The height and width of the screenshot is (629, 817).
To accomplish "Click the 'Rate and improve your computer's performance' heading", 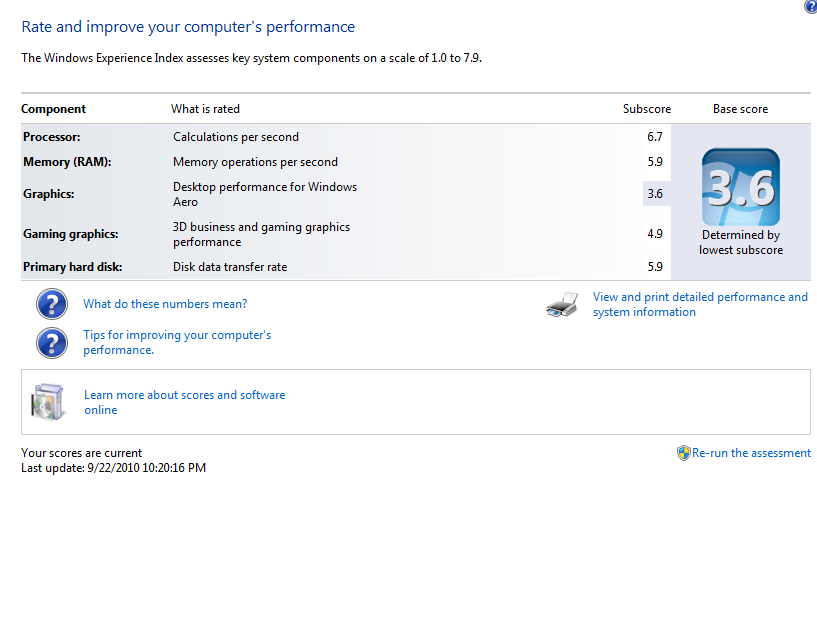I will click(x=188, y=27).
